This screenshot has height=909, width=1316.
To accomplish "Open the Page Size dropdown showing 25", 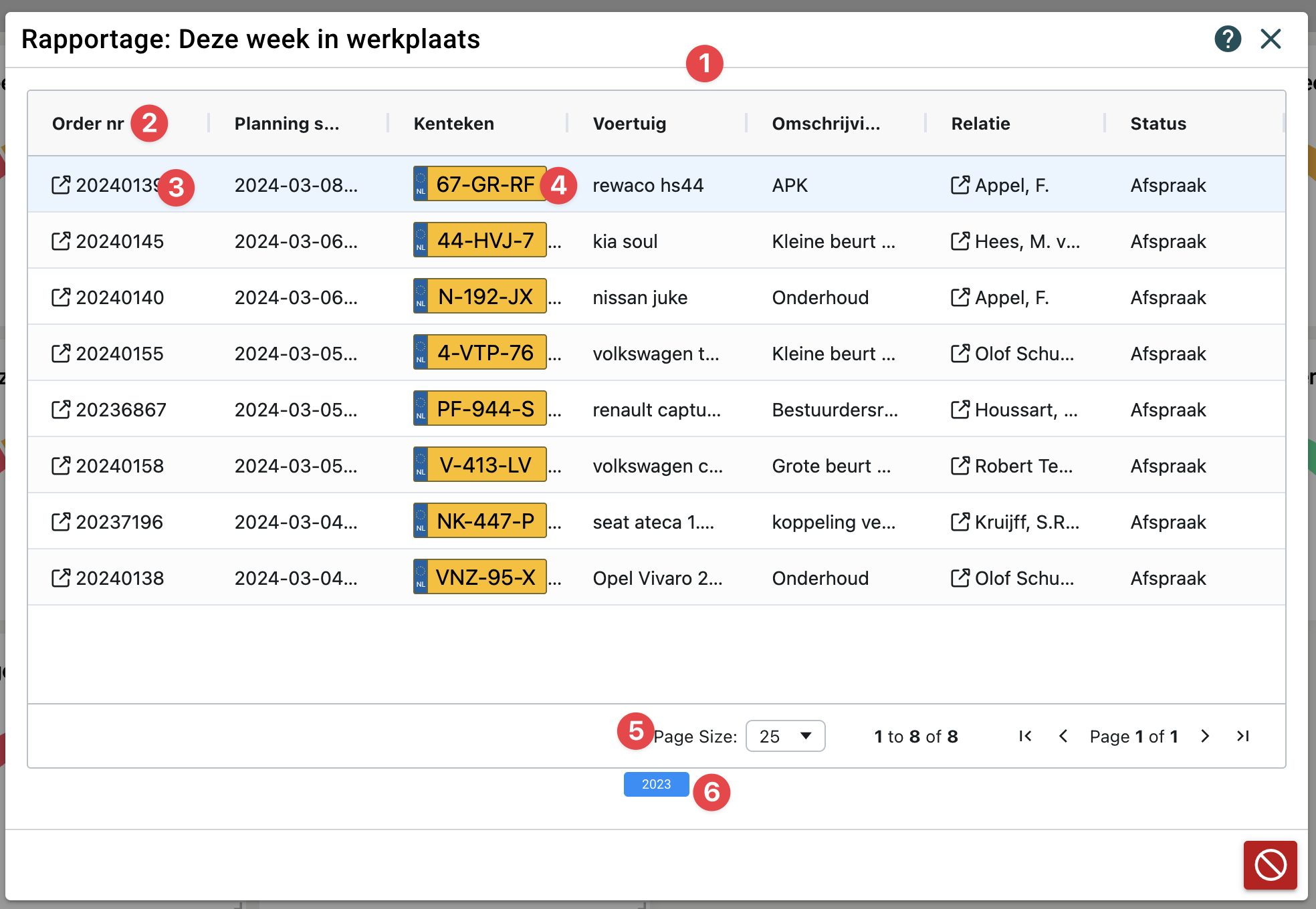I will point(785,736).
